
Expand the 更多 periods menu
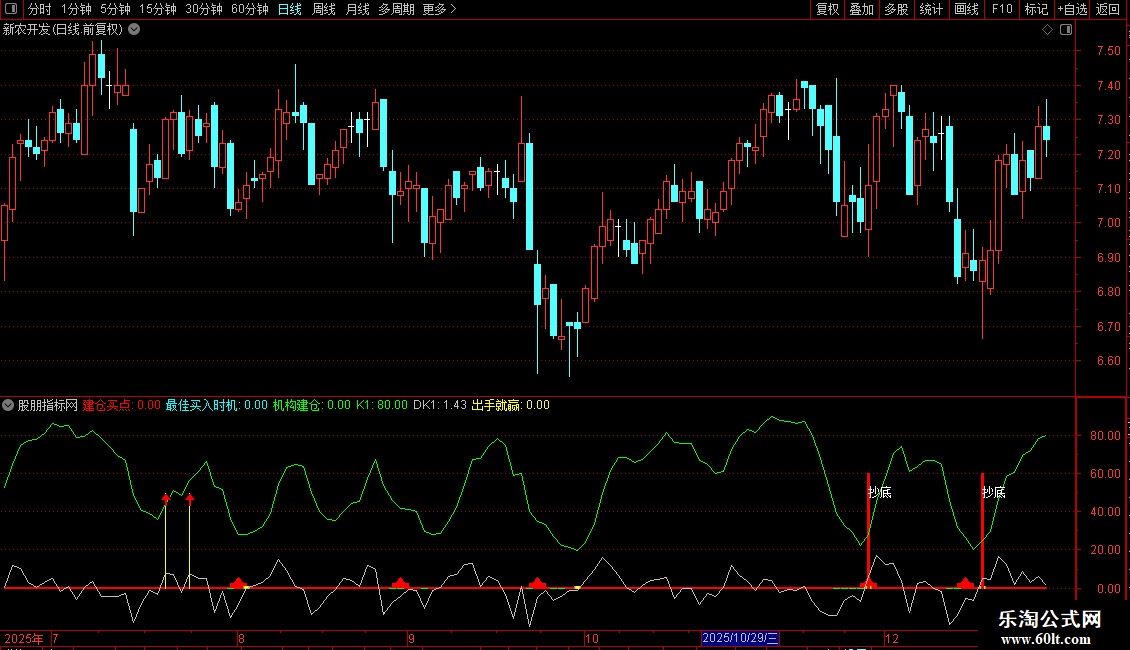(x=439, y=9)
